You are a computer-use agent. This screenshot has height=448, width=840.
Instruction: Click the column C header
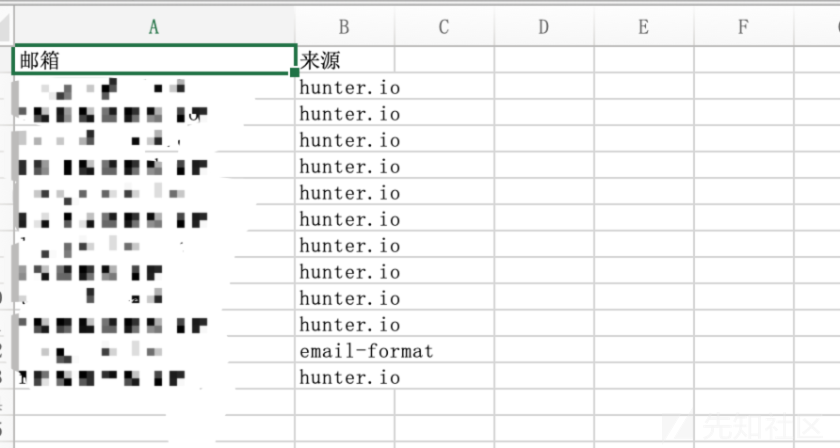(444, 26)
